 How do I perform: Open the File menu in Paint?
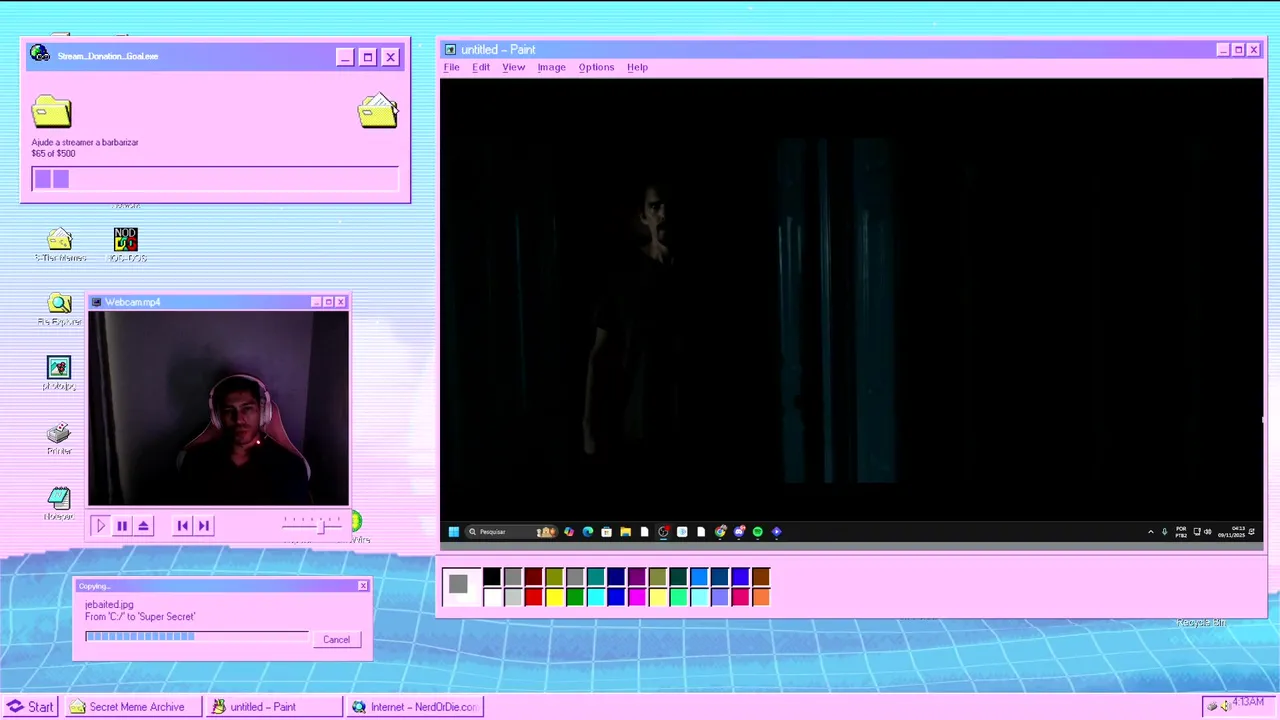pyautogui.click(x=451, y=67)
